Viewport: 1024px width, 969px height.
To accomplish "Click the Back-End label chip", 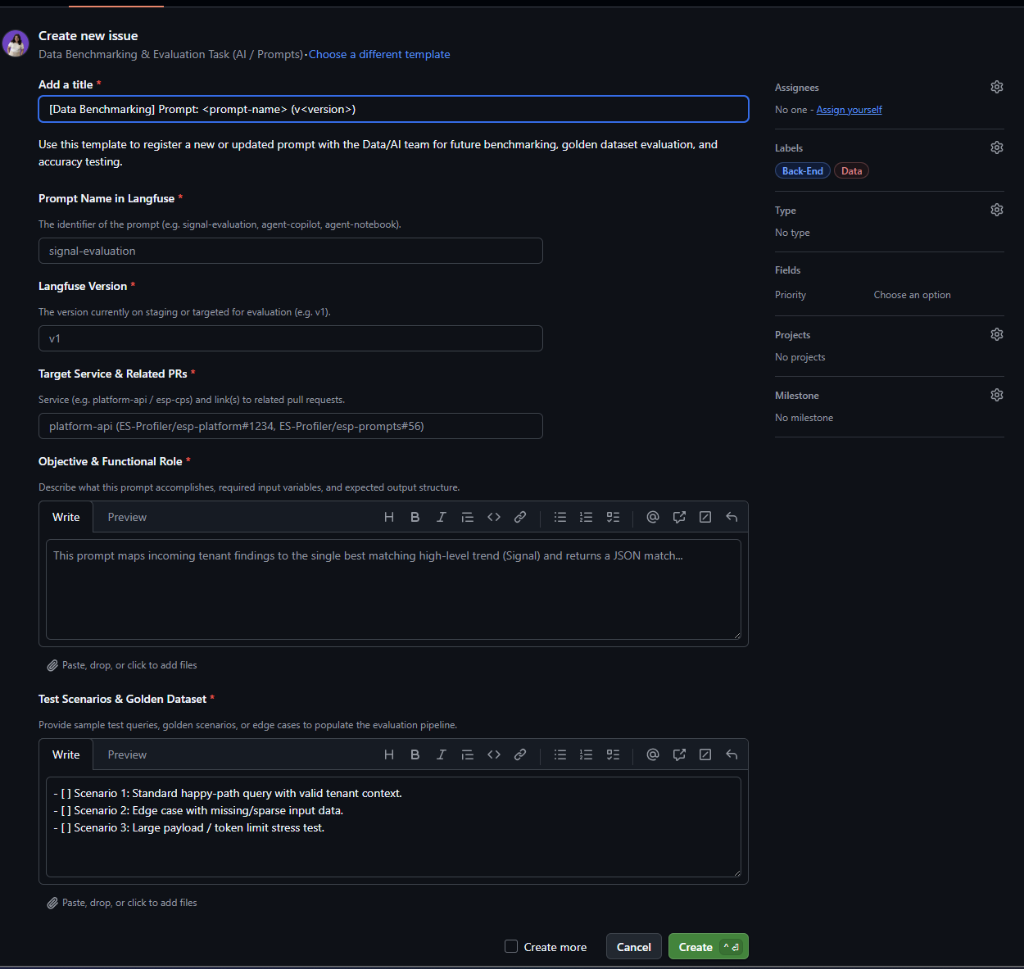I will [803, 171].
